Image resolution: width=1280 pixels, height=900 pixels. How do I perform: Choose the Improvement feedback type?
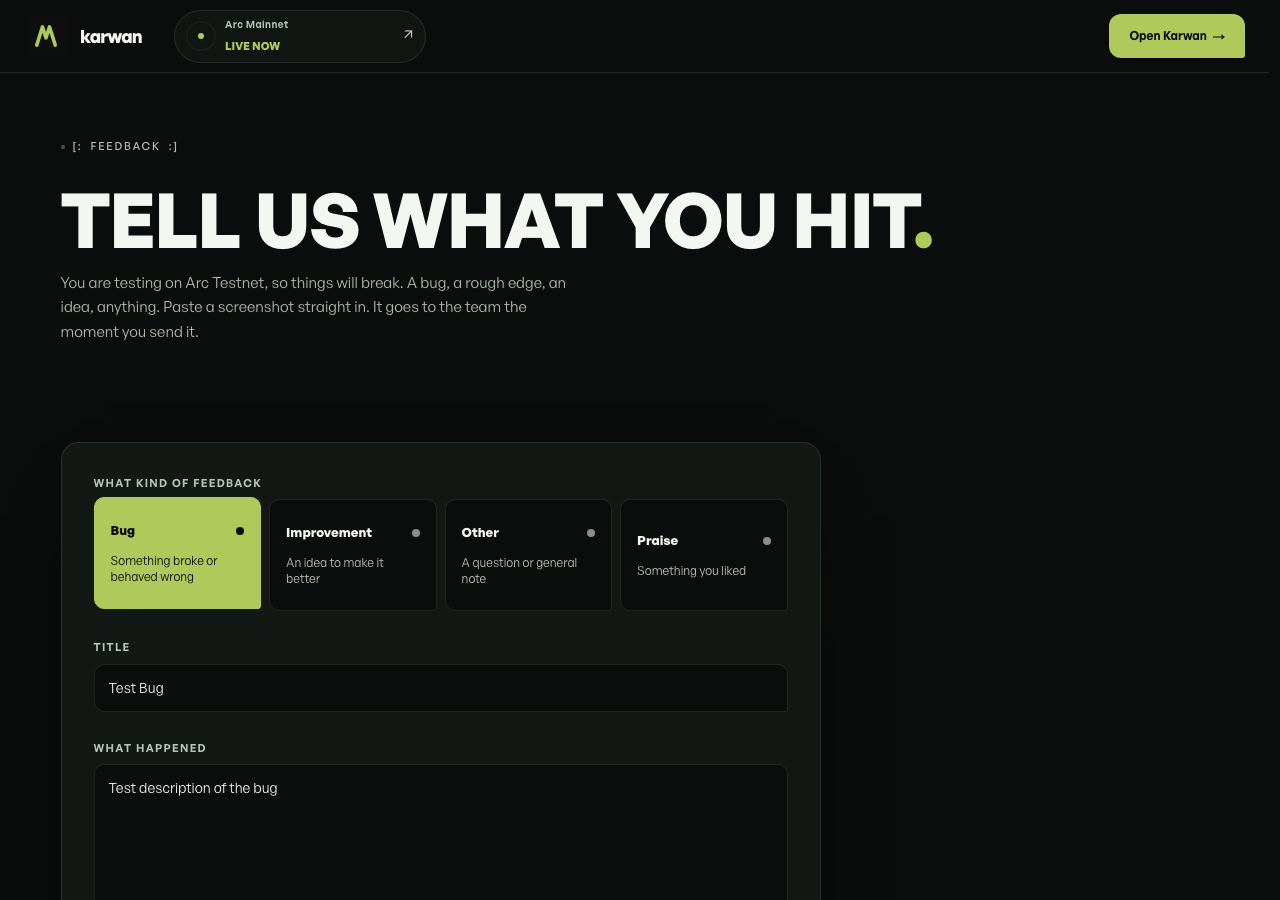click(x=353, y=555)
